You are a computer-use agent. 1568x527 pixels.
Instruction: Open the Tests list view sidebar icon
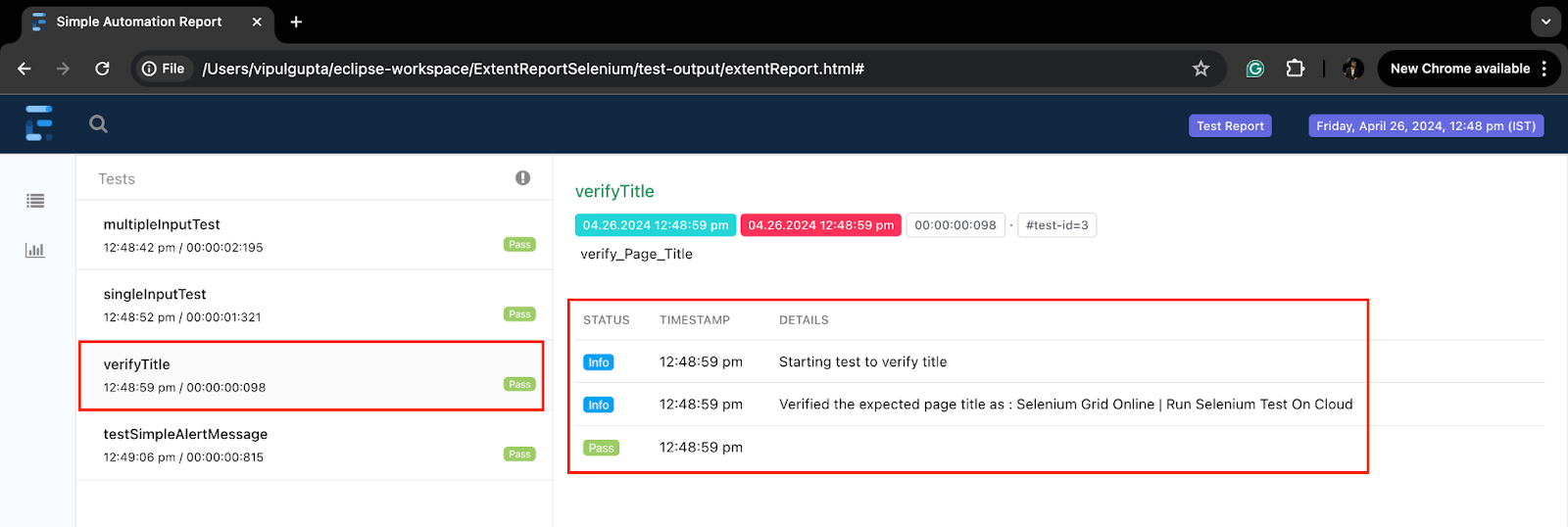[x=35, y=201]
